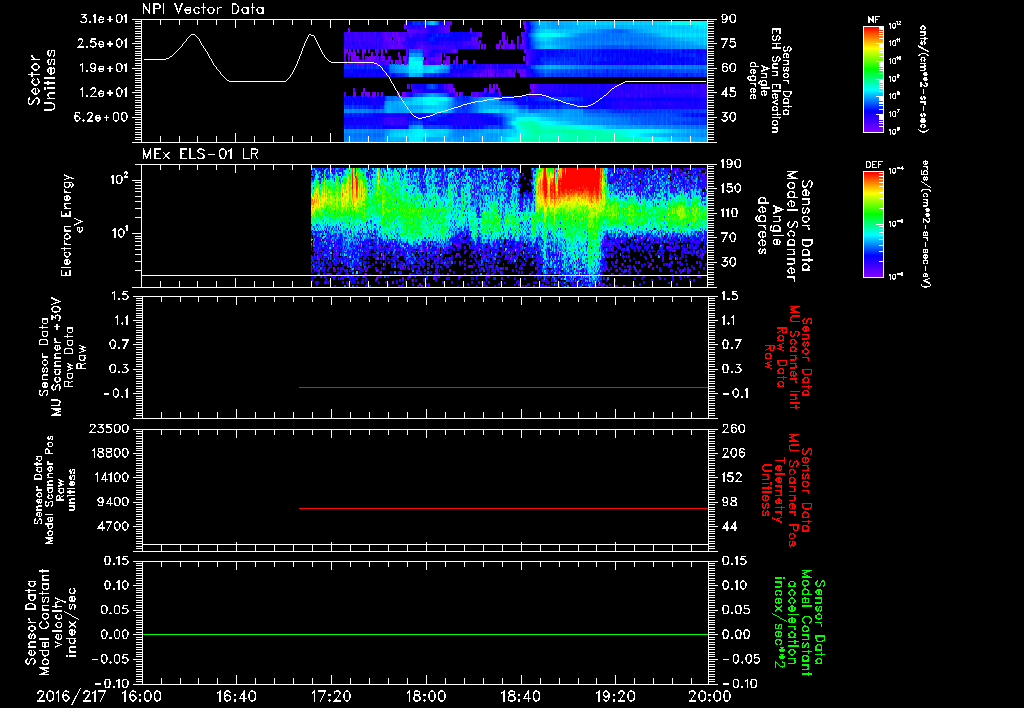Click the '9400' scanner position tick value
This screenshot has height=708, width=1024.
112,502
